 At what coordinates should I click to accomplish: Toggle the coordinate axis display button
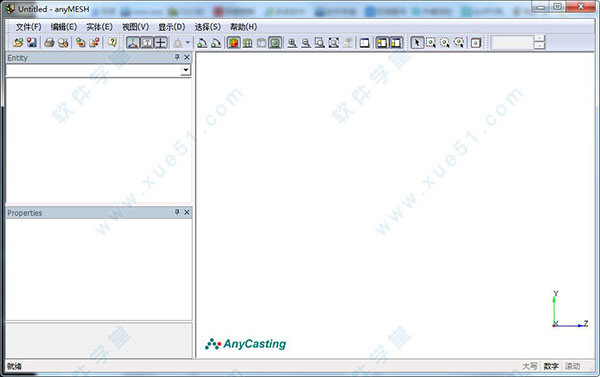click(133, 42)
